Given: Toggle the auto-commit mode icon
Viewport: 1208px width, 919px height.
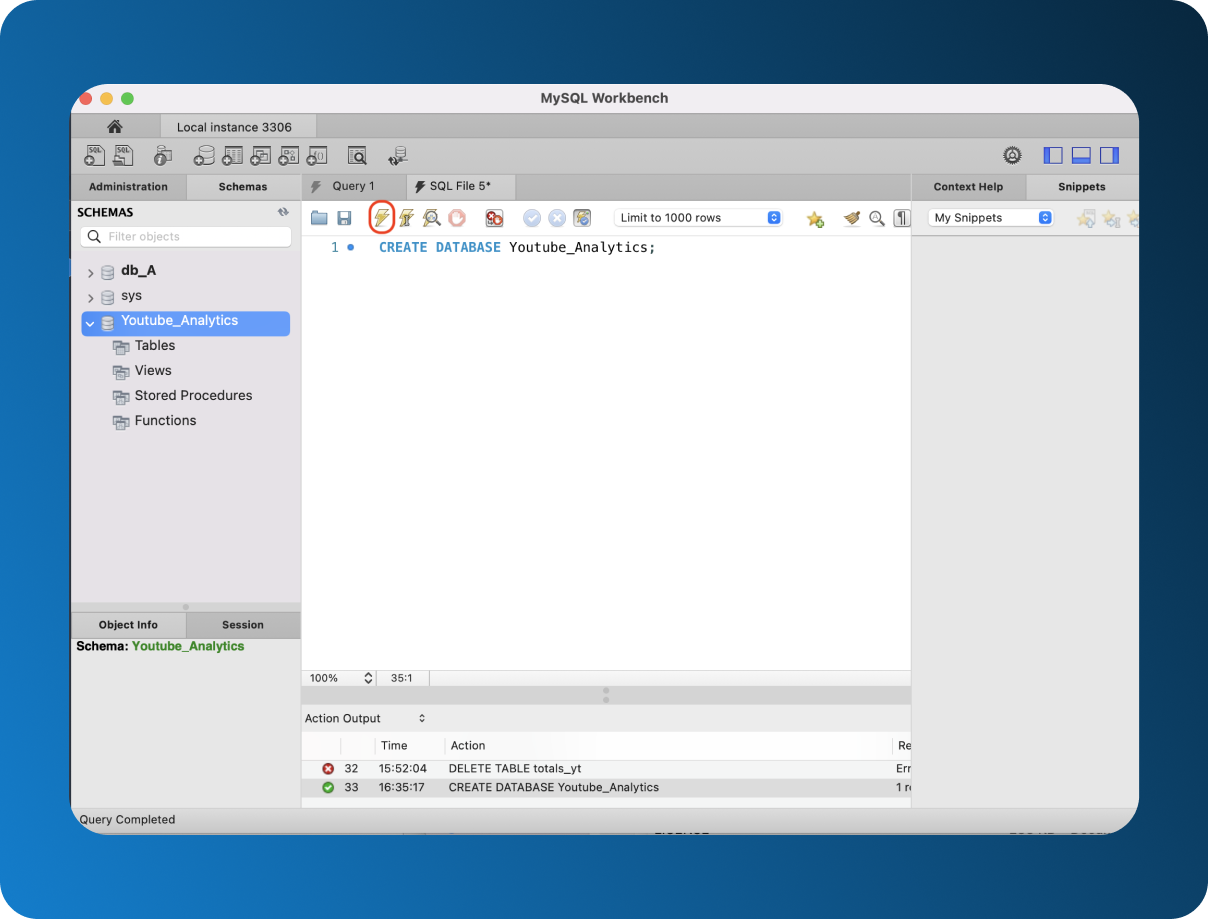Looking at the screenshot, I should [582, 217].
